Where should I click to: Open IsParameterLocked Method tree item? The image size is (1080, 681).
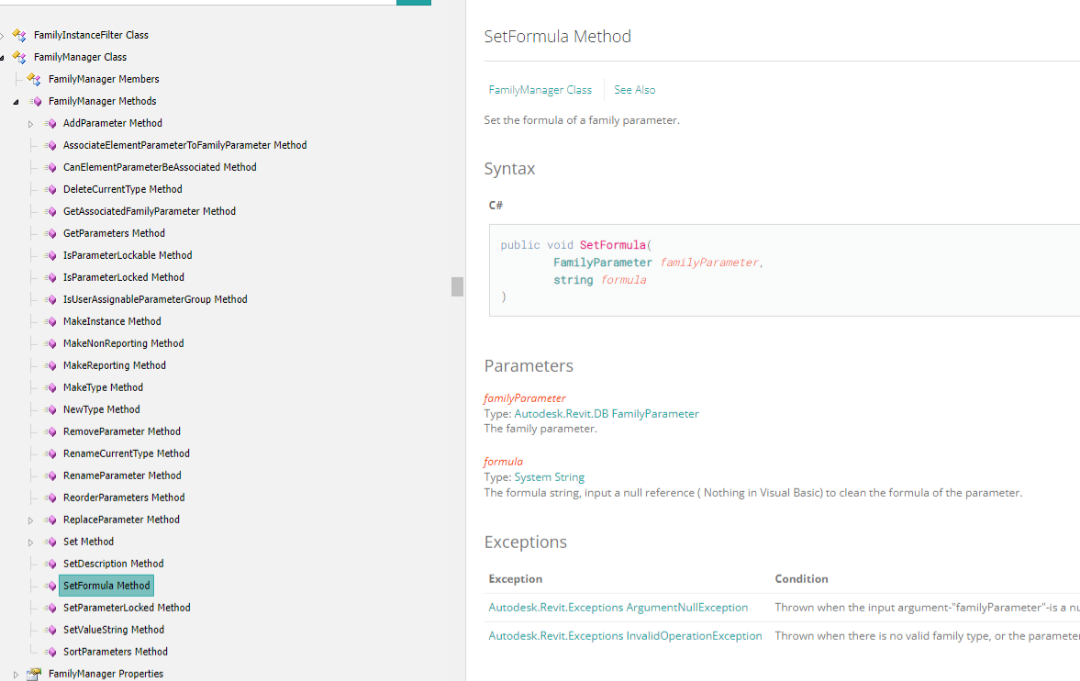123,277
